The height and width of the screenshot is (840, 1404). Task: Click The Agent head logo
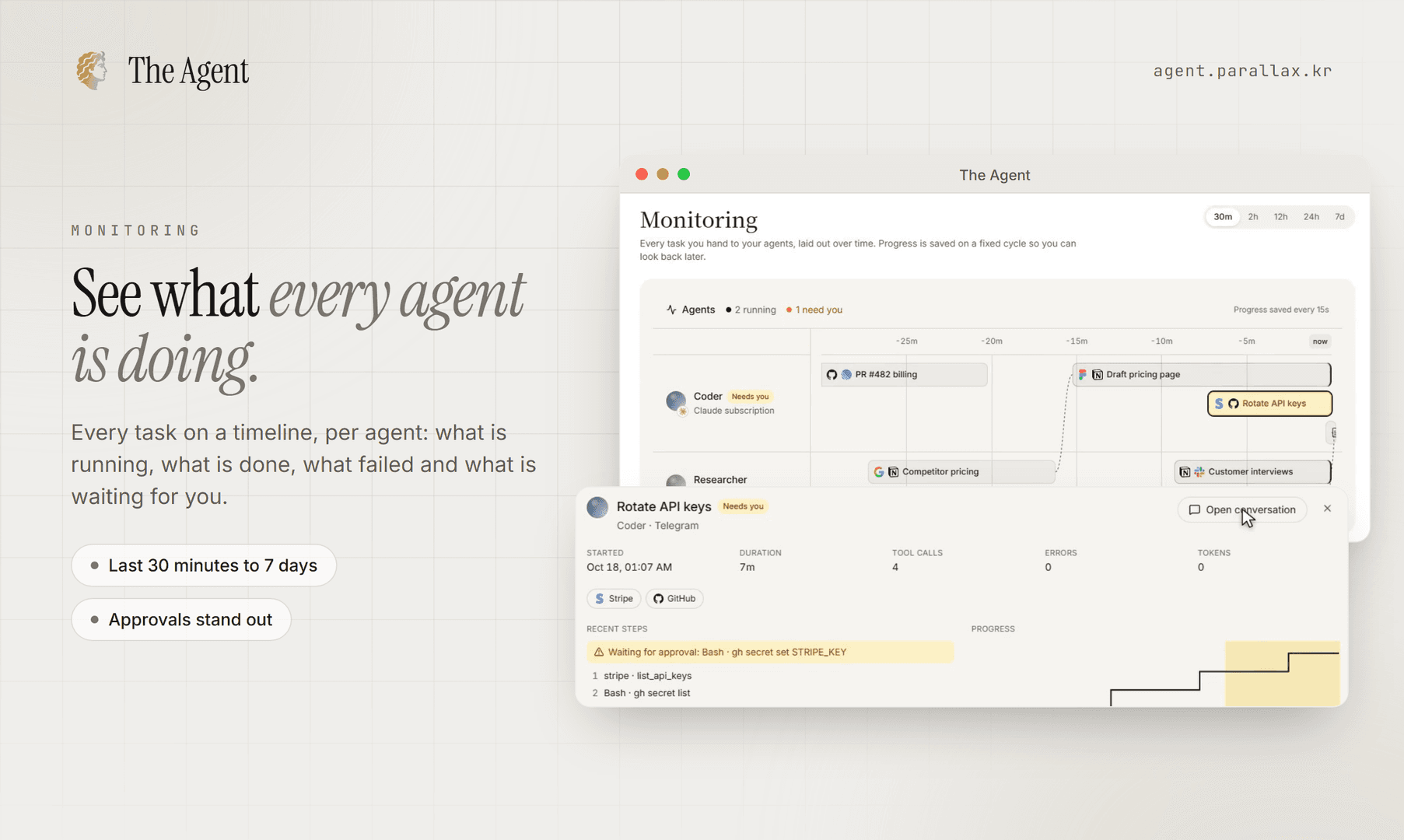pyautogui.click(x=92, y=71)
